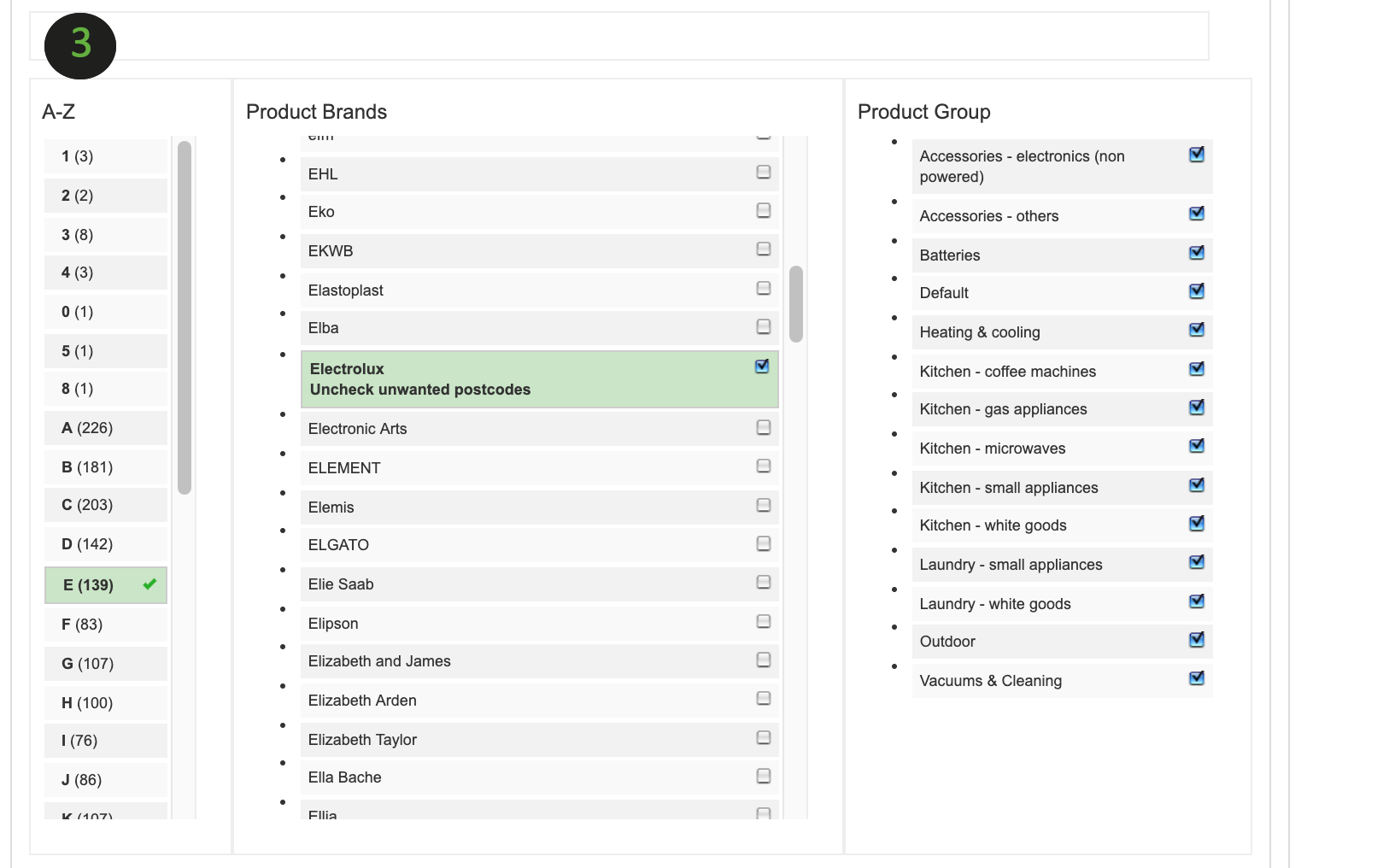Click the Elizabeth Arden brand label
This screenshot has height=868, width=1389.
[362, 701]
